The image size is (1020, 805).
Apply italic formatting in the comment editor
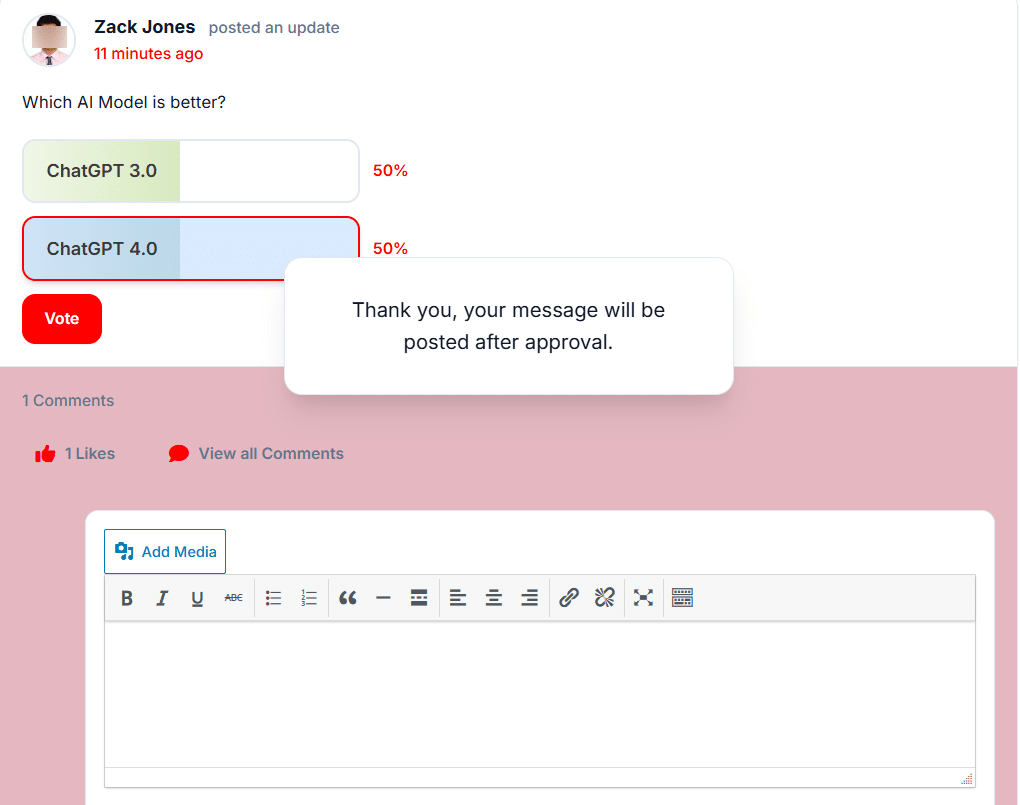tap(162, 597)
